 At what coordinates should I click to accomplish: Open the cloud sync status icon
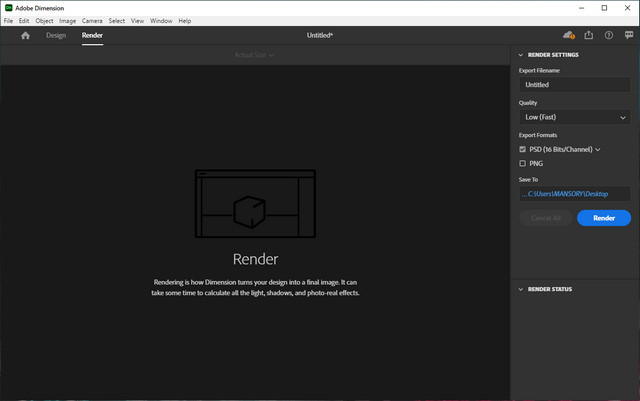tap(569, 35)
